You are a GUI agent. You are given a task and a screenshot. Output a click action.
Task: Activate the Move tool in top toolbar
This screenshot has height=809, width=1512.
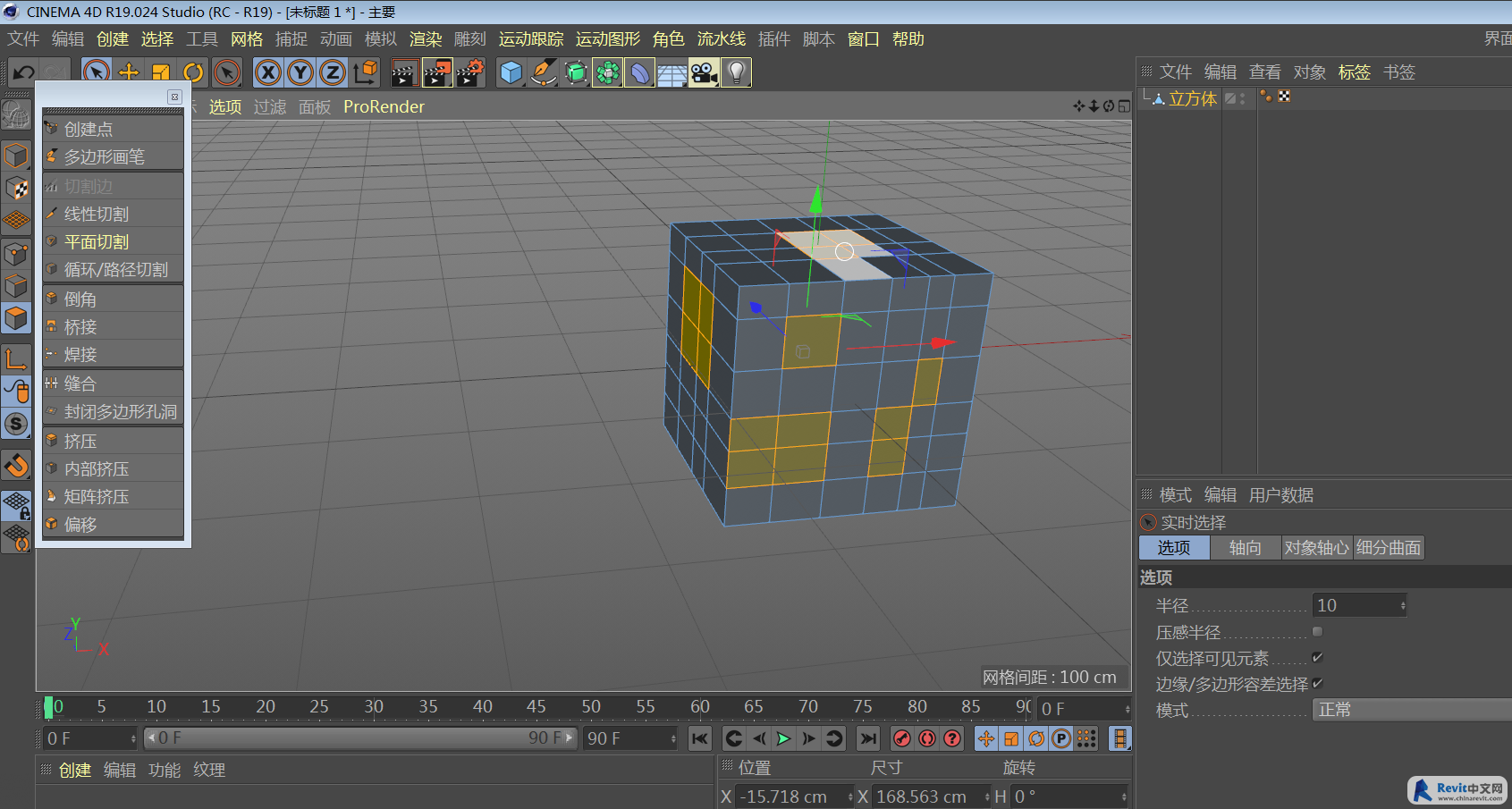pyautogui.click(x=129, y=72)
